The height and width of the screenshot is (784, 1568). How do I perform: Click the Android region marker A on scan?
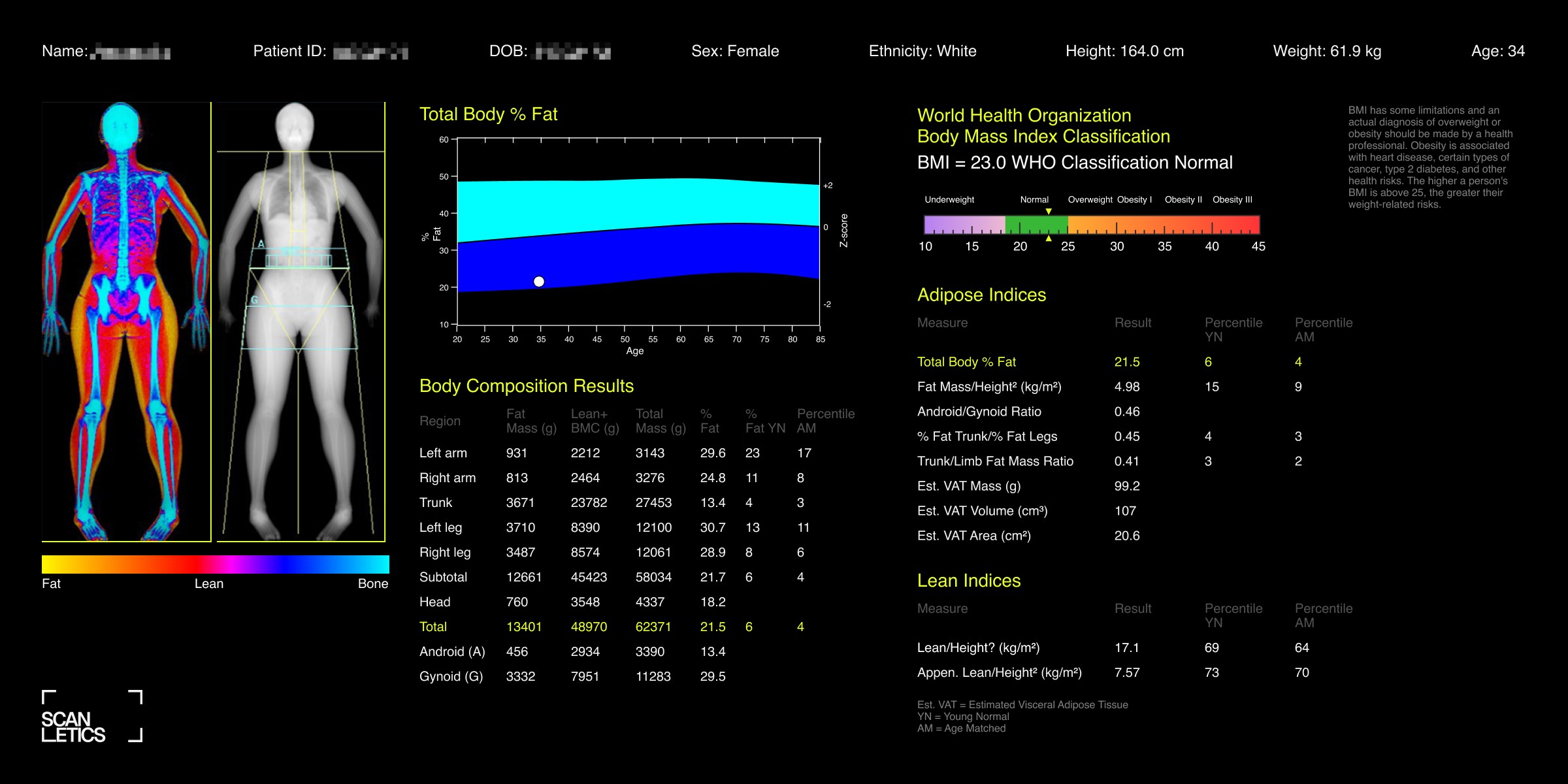pyautogui.click(x=261, y=244)
